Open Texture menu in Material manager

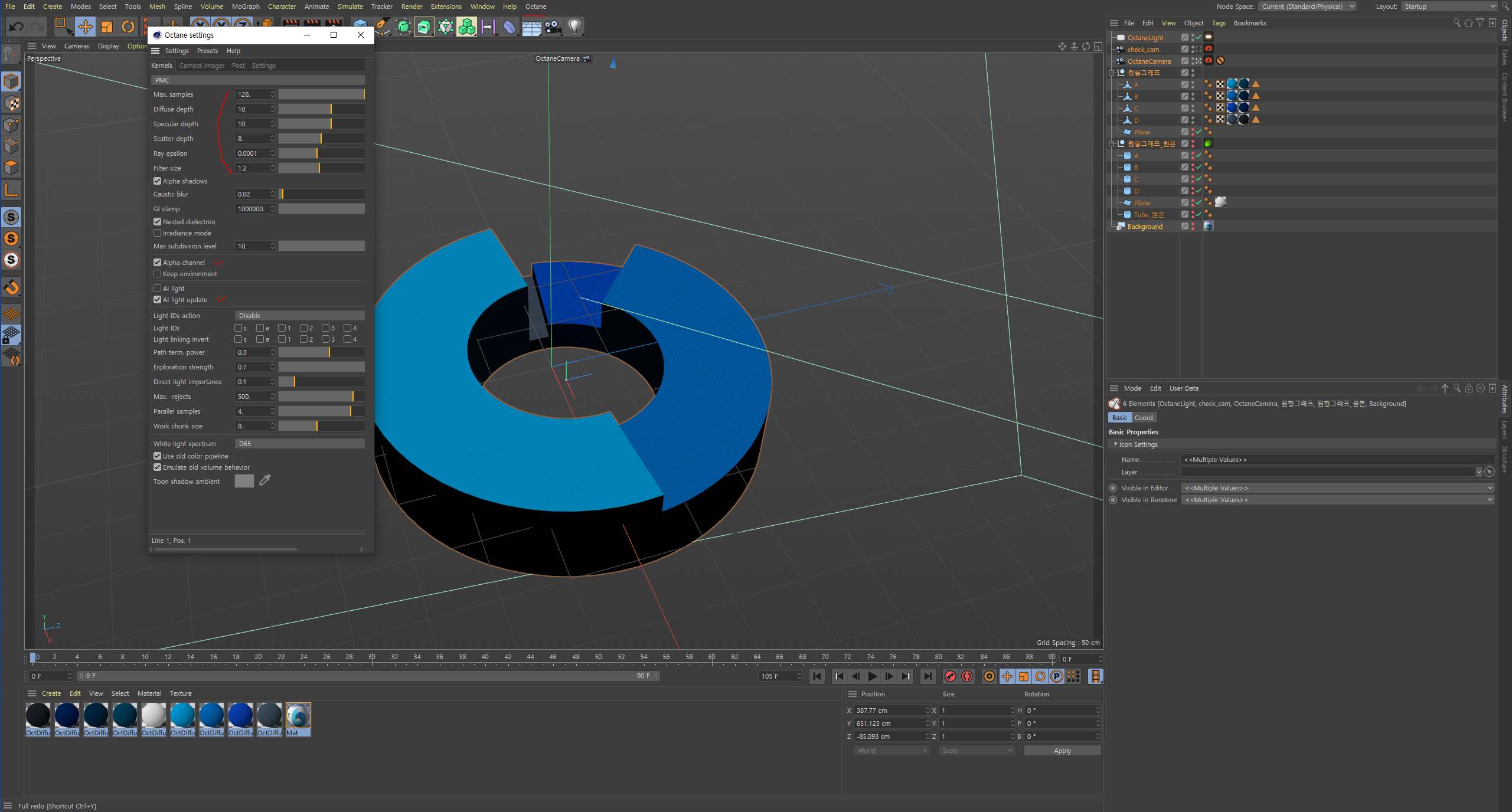[181, 693]
